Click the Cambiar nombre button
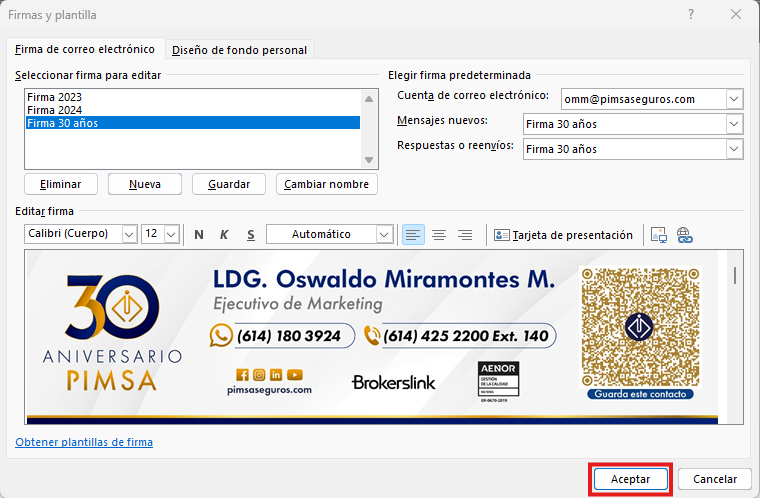Image resolution: width=760 pixels, height=498 pixels. tap(327, 184)
